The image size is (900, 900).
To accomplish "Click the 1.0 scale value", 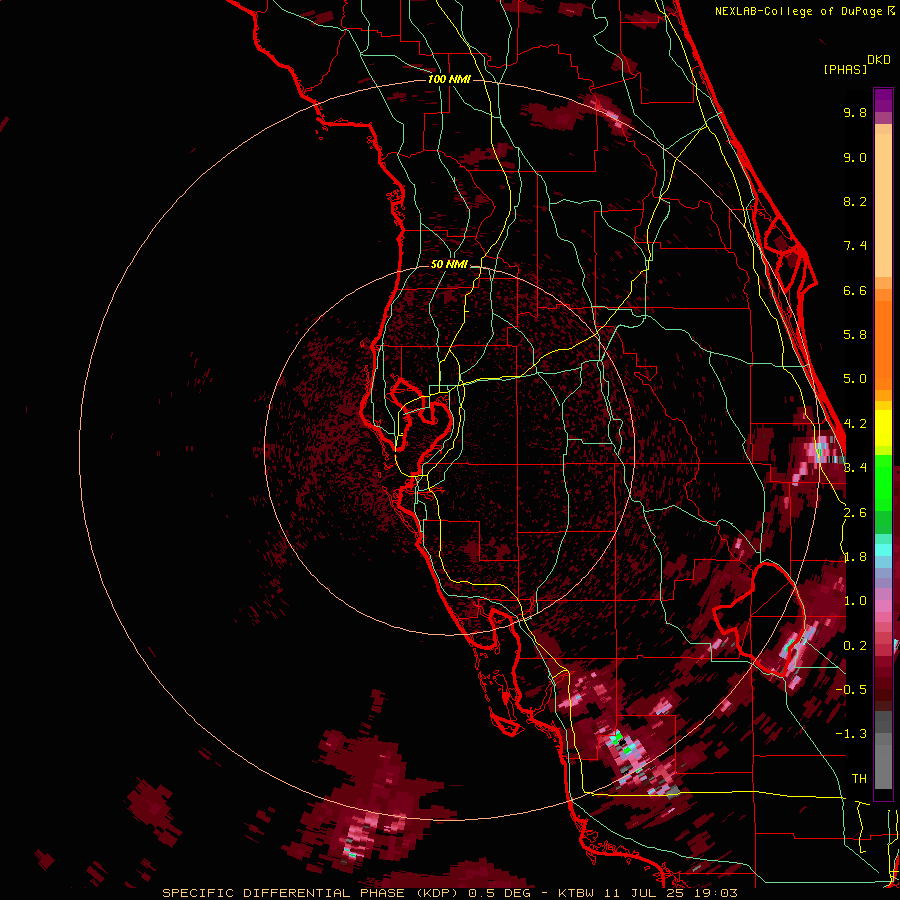I will (855, 601).
